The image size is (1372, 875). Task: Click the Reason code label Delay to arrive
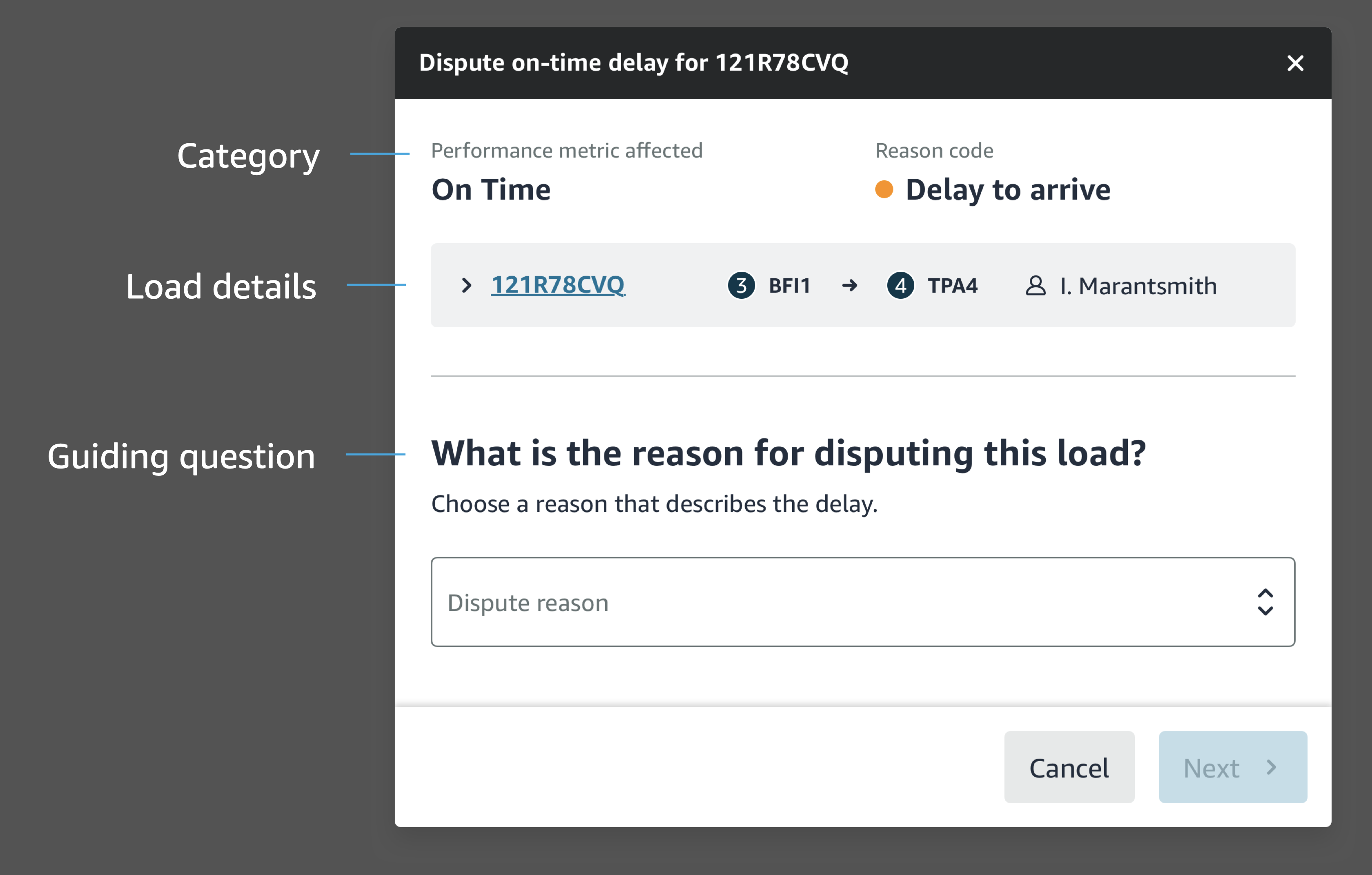[x=1007, y=190]
